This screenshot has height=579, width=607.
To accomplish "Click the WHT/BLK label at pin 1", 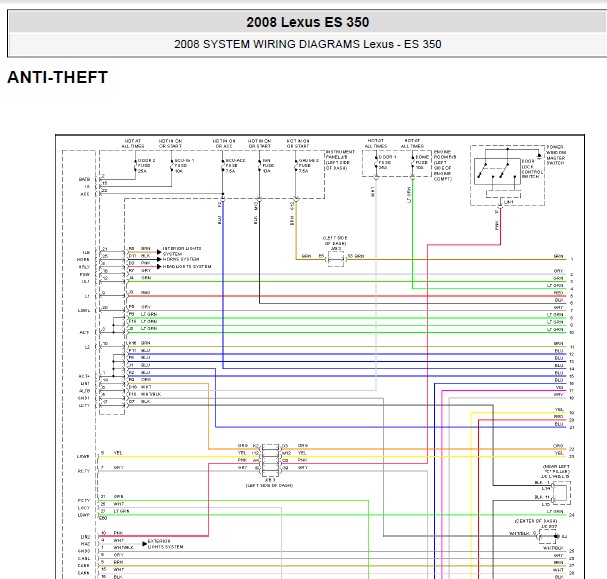I will (x=123, y=548).
